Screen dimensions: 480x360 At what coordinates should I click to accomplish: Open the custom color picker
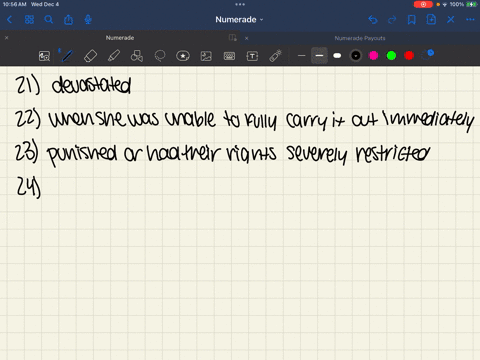click(427, 55)
